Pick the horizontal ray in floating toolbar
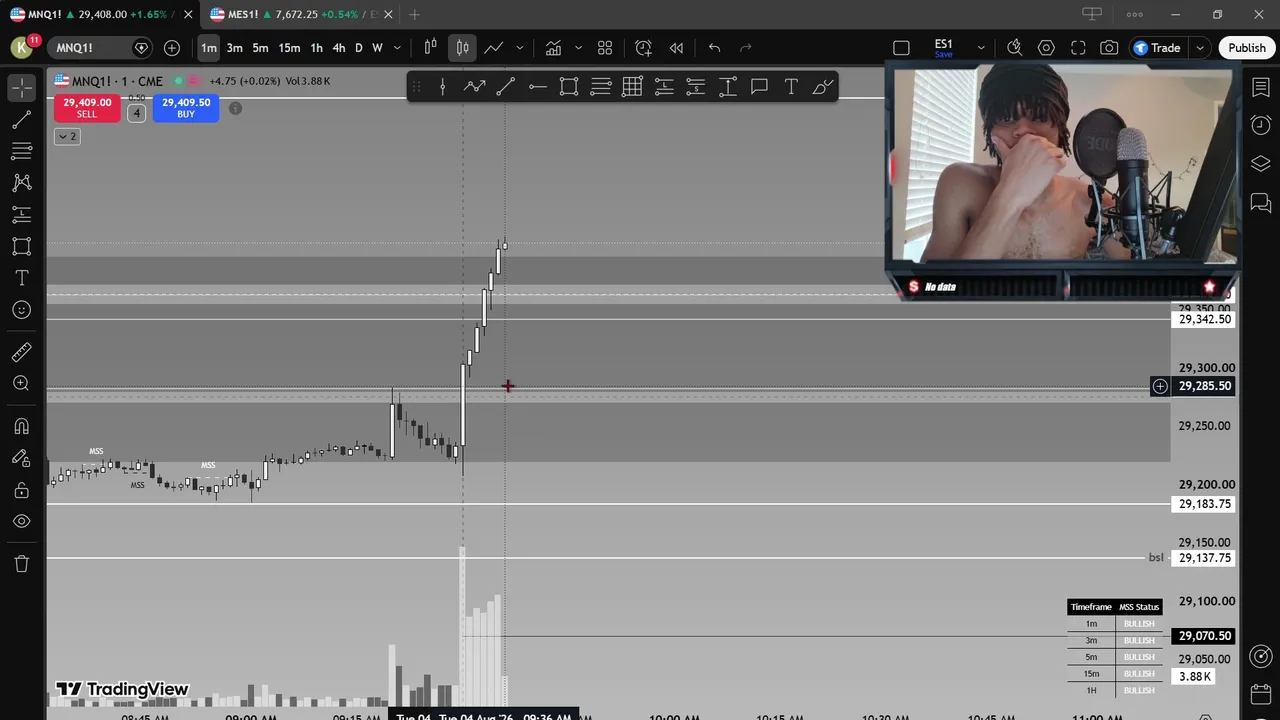 point(537,87)
